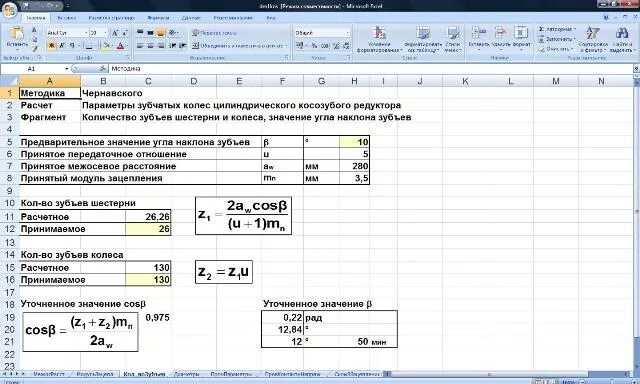This screenshot has width=640, height=384.
Task: Switch to Review (Рецензирование) tab
Action: (x=233, y=18)
